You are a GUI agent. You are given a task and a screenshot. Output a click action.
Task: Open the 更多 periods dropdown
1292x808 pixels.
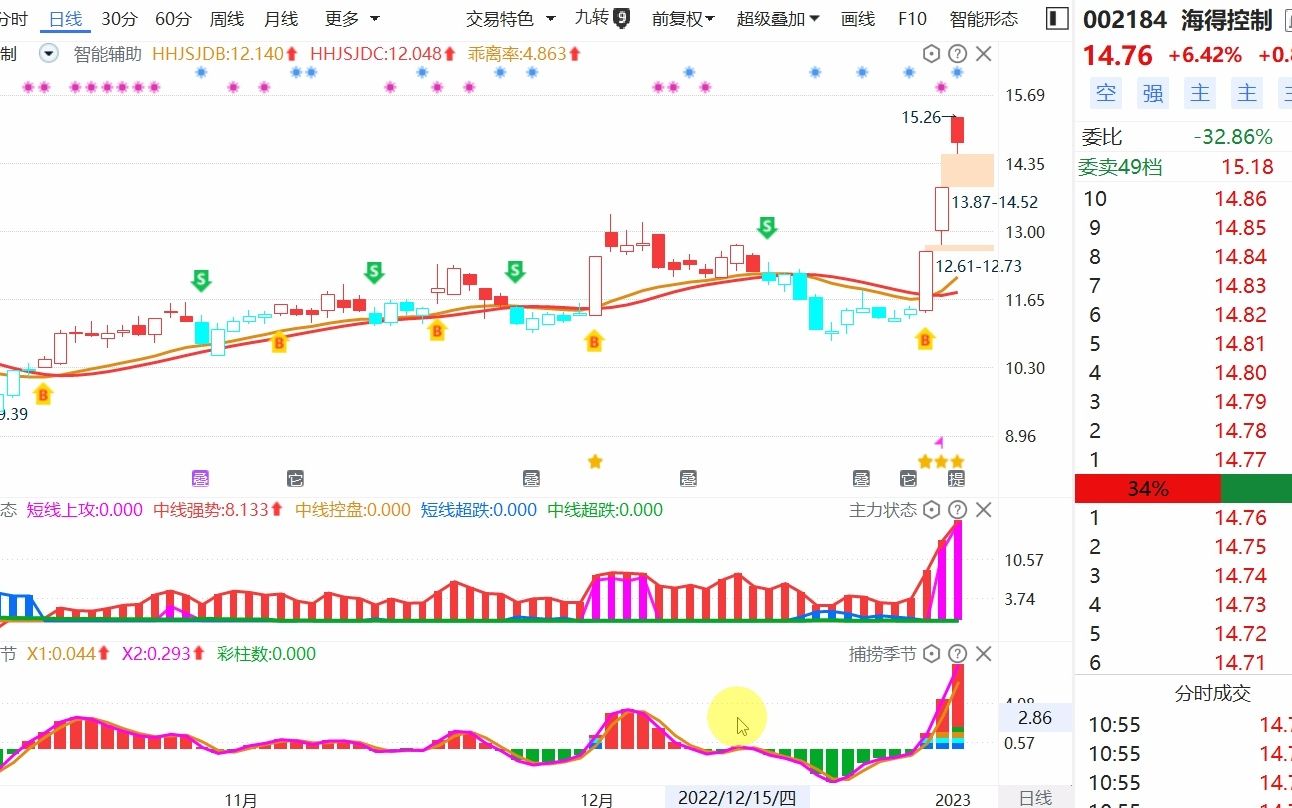tap(352, 18)
